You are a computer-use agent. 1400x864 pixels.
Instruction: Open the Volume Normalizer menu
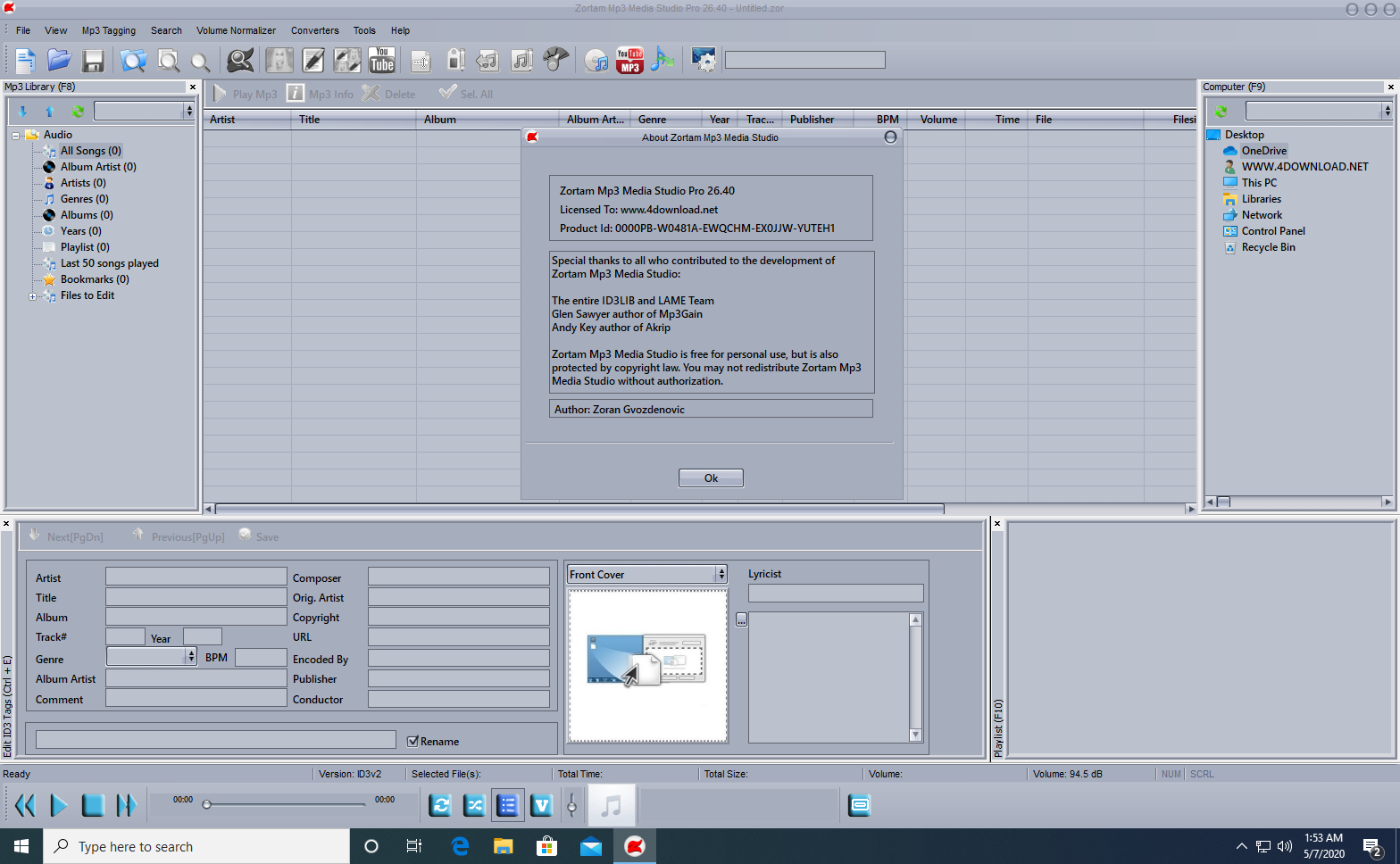[236, 30]
